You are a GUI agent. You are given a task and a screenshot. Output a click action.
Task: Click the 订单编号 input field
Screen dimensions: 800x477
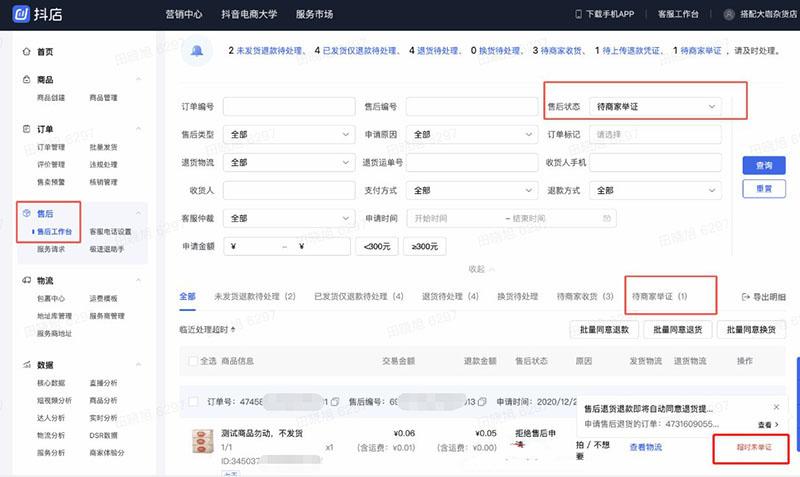pos(289,106)
